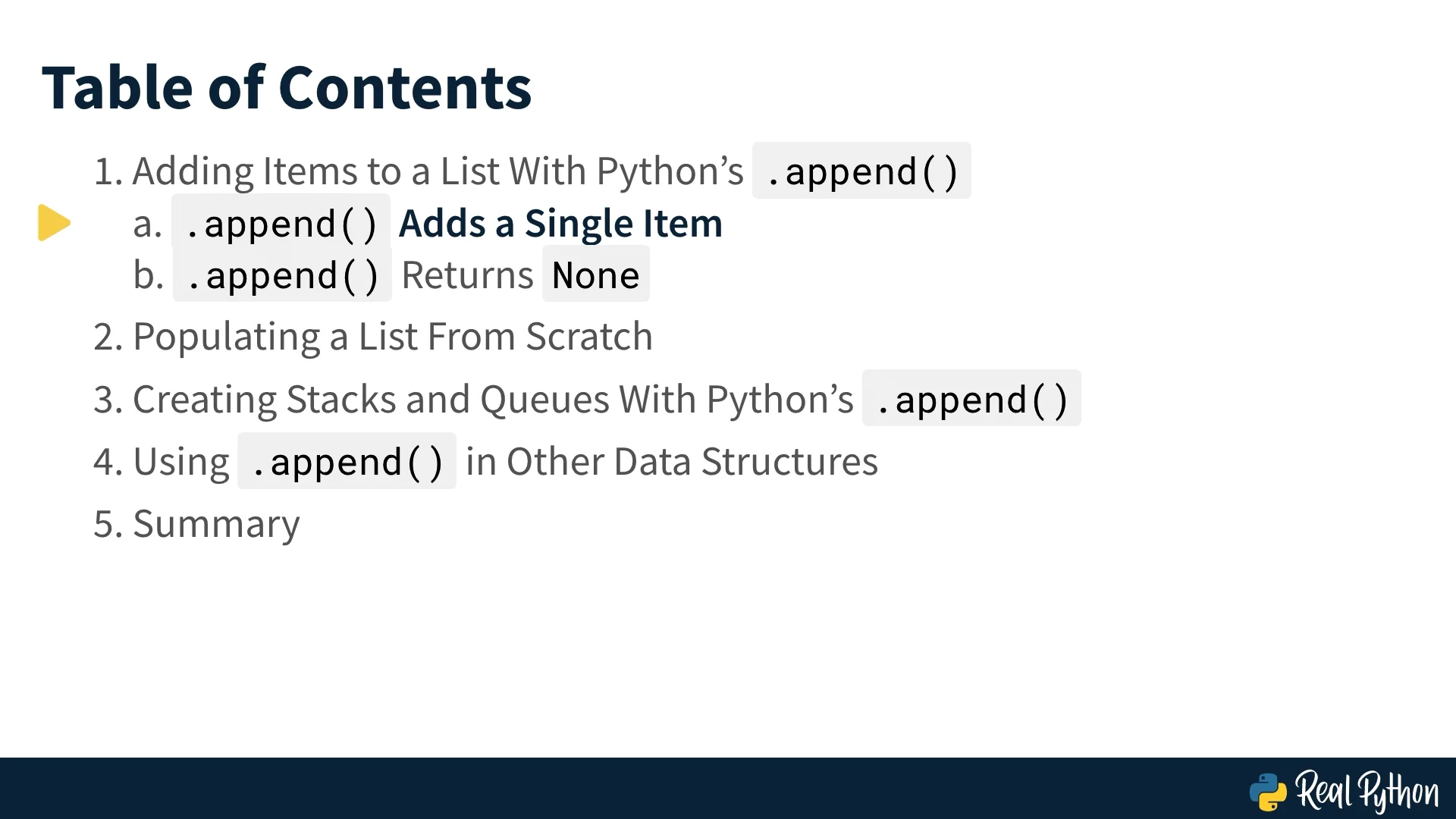
Task: Click .append() code tag in sub-item b
Action: click(x=282, y=275)
